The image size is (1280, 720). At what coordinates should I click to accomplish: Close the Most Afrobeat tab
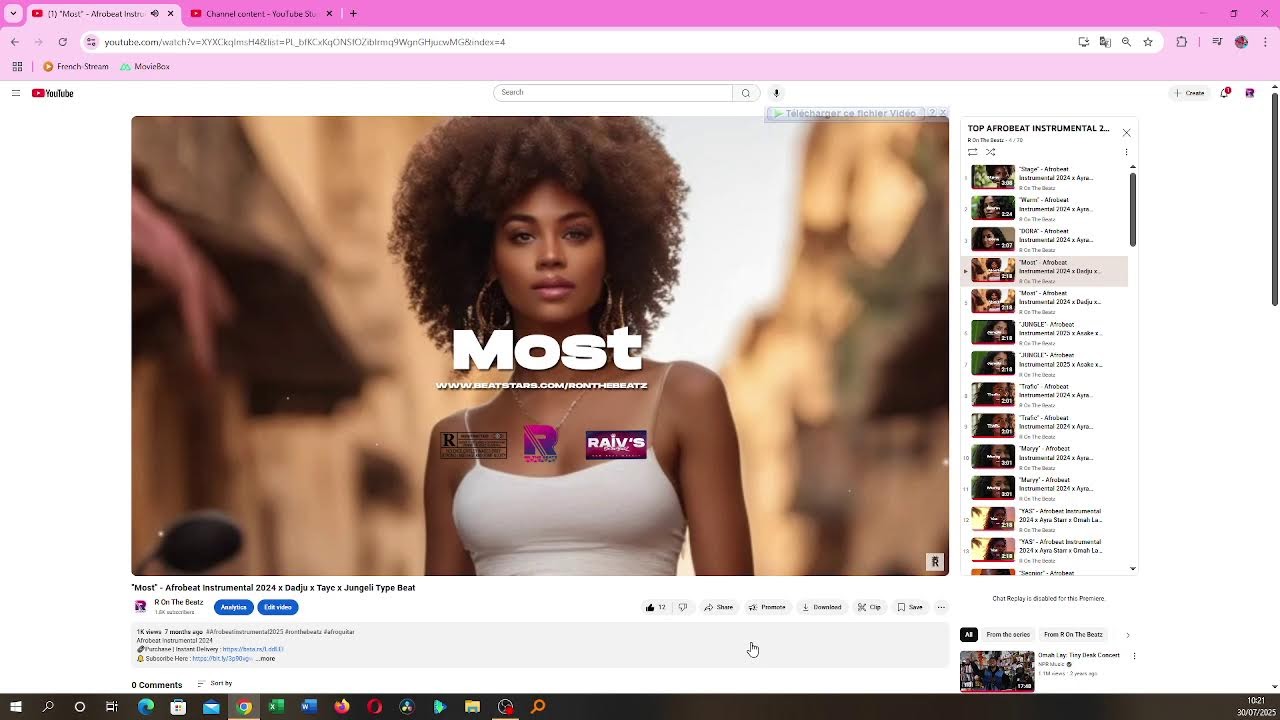170,14
